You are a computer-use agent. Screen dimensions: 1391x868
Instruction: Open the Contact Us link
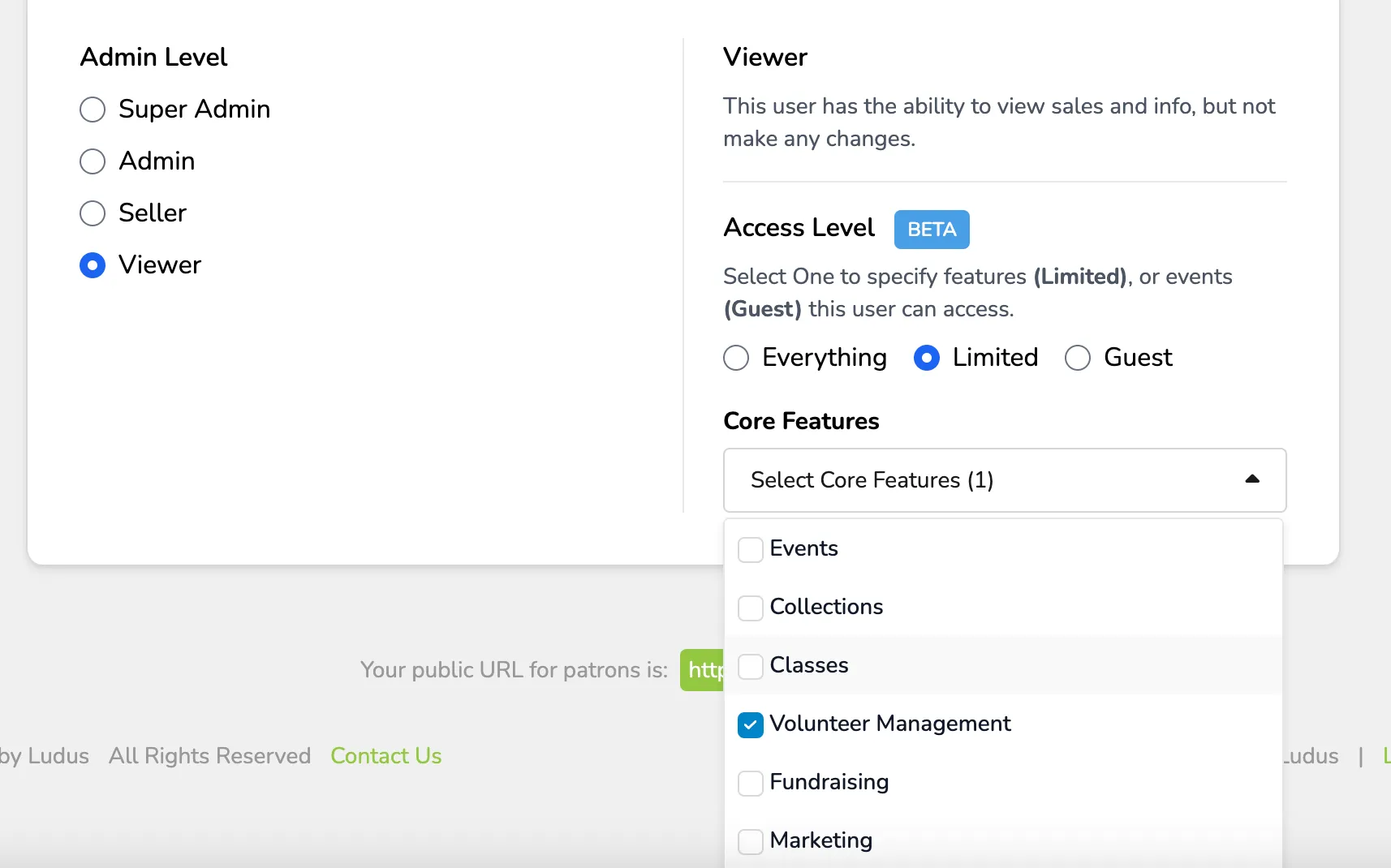click(x=386, y=756)
